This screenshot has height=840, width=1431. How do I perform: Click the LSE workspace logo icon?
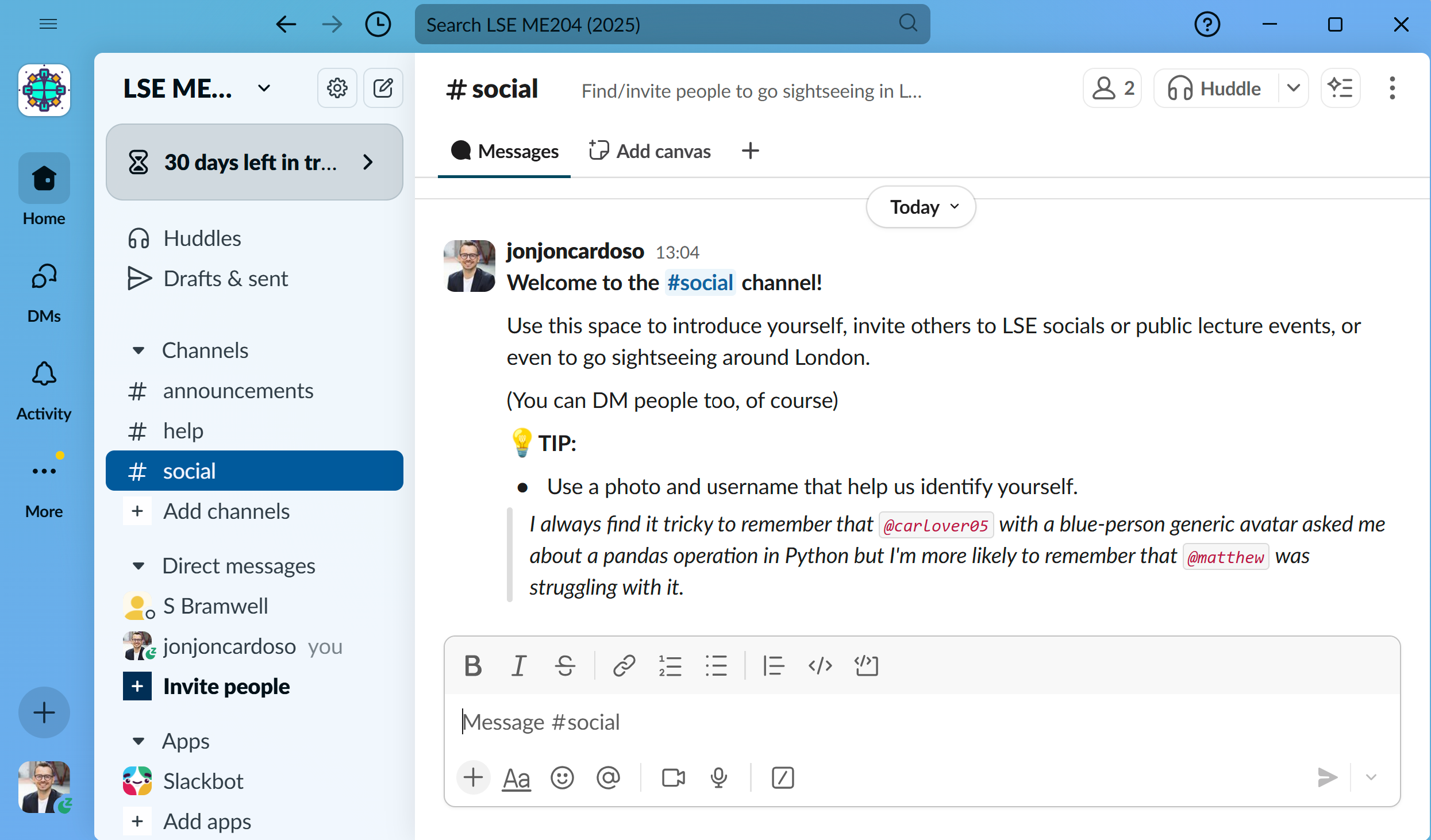point(44,90)
